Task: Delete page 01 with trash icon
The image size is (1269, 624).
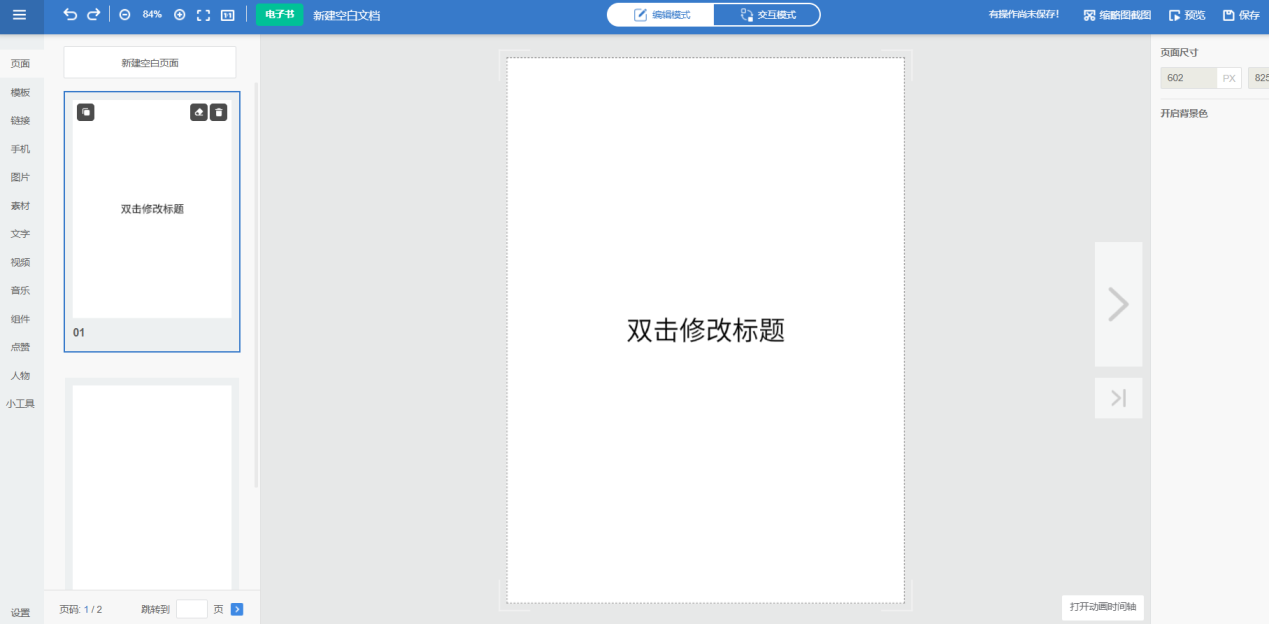Action: point(219,112)
